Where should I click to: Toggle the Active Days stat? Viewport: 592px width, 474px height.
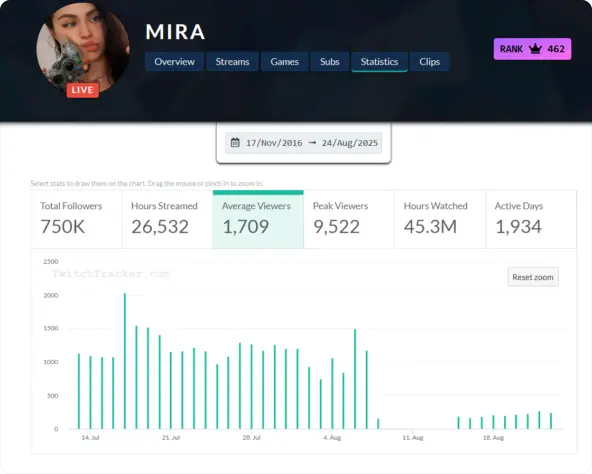coord(531,219)
